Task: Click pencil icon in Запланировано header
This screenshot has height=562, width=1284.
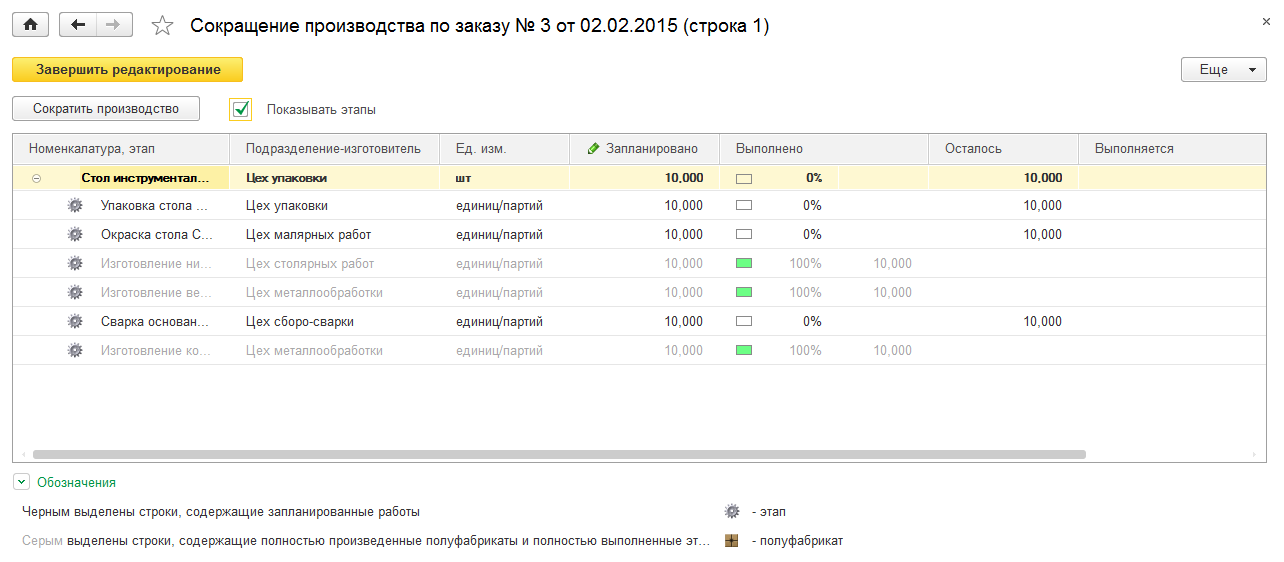Action: point(593,148)
